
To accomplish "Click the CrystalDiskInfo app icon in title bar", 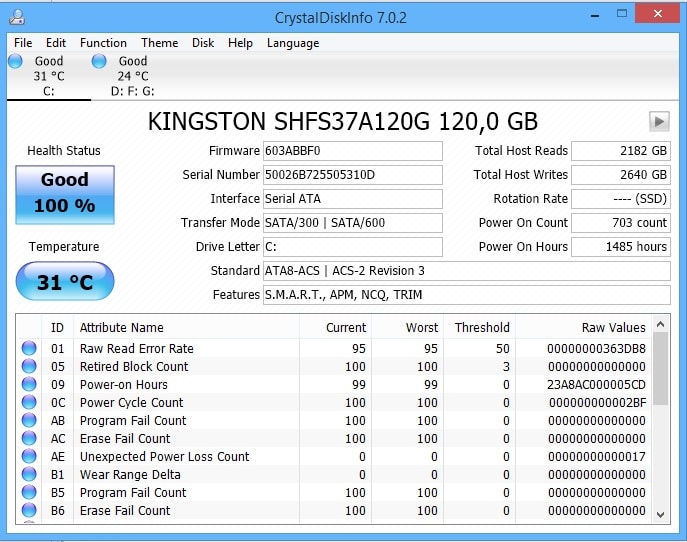I will tap(17, 17).
